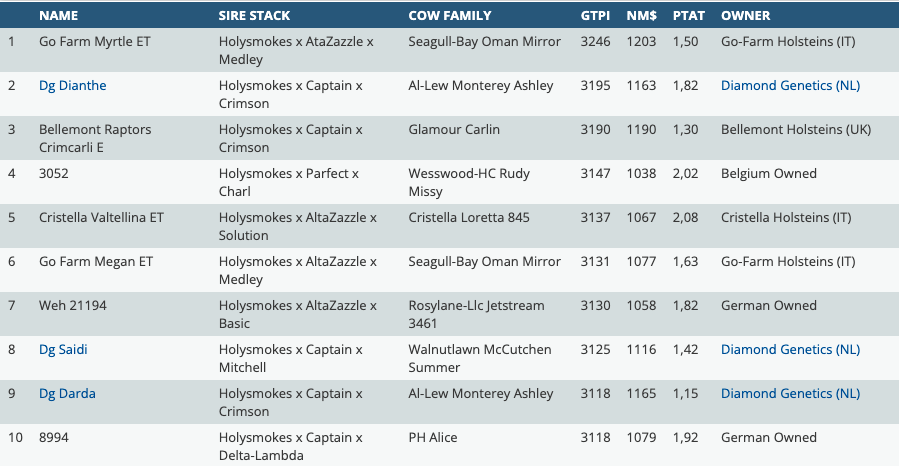The width and height of the screenshot is (899, 466).
Task: Click Diamond Genetics (NL) in row 9
Action: [x=790, y=394]
